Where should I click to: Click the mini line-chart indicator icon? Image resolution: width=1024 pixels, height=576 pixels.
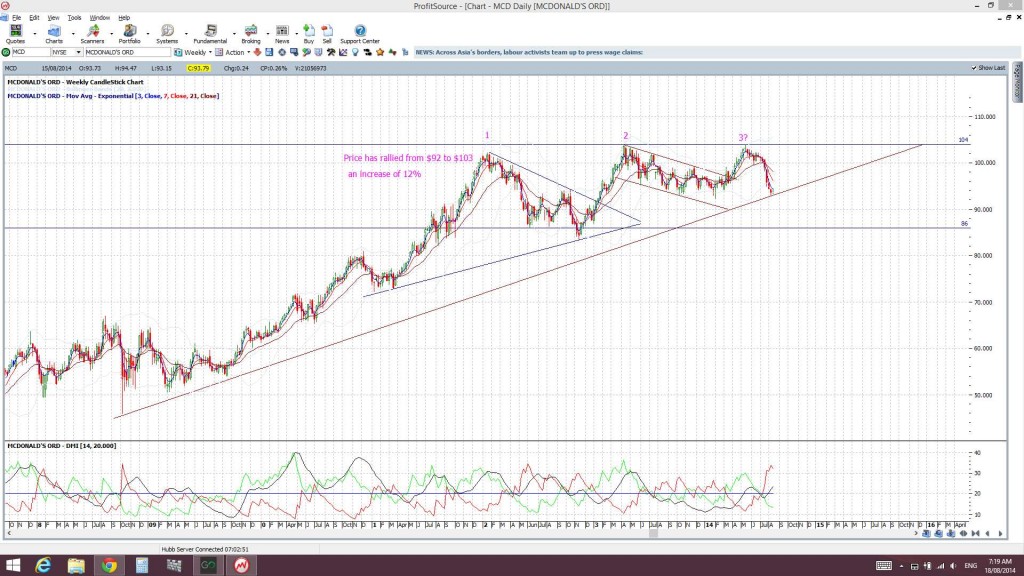[x=343, y=52]
